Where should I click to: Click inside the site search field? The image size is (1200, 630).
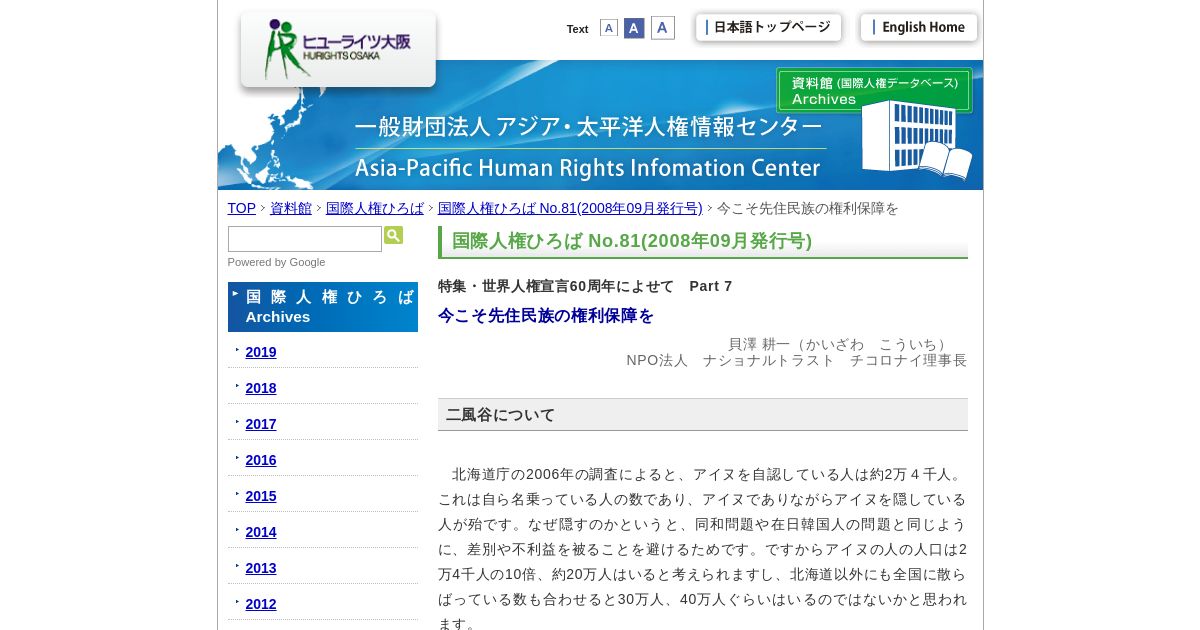[x=305, y=239]
